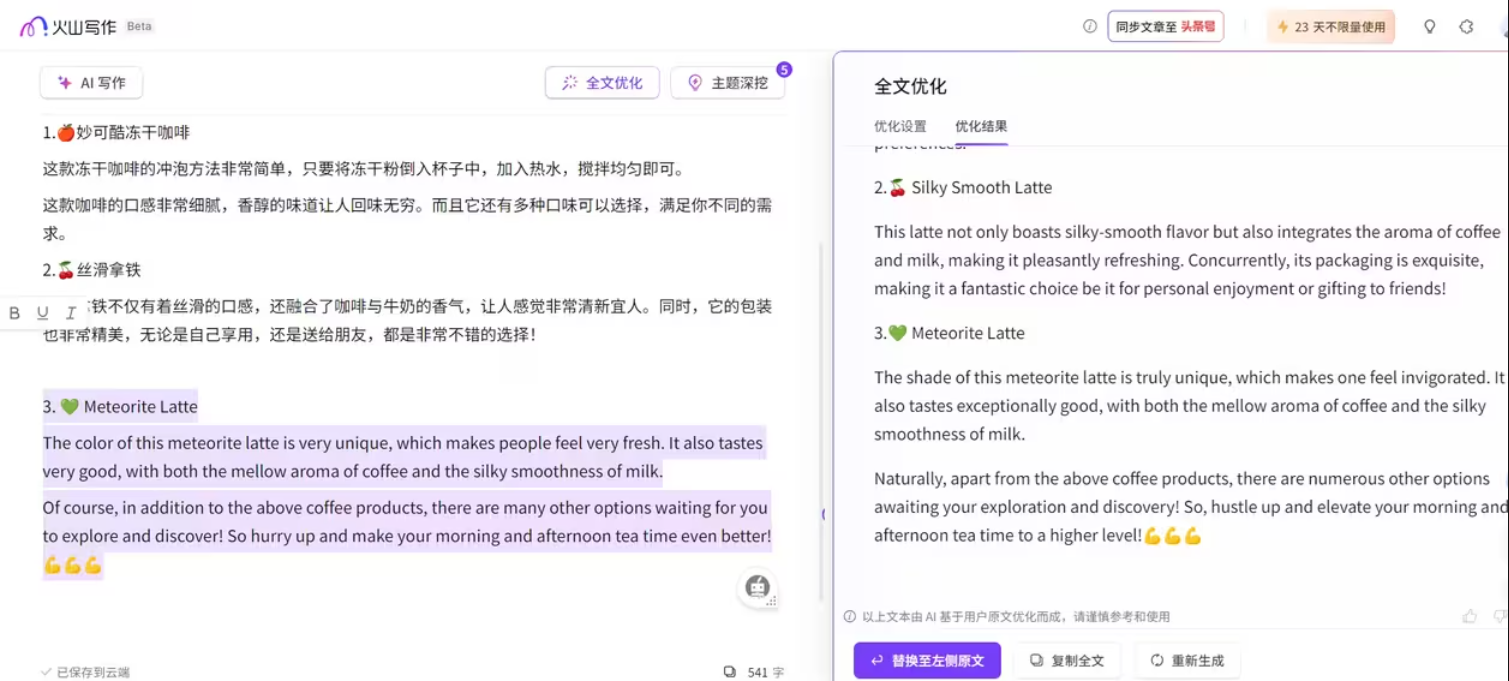Click paragraph starting 'The color of this meteorite'

tap(404, 457)
